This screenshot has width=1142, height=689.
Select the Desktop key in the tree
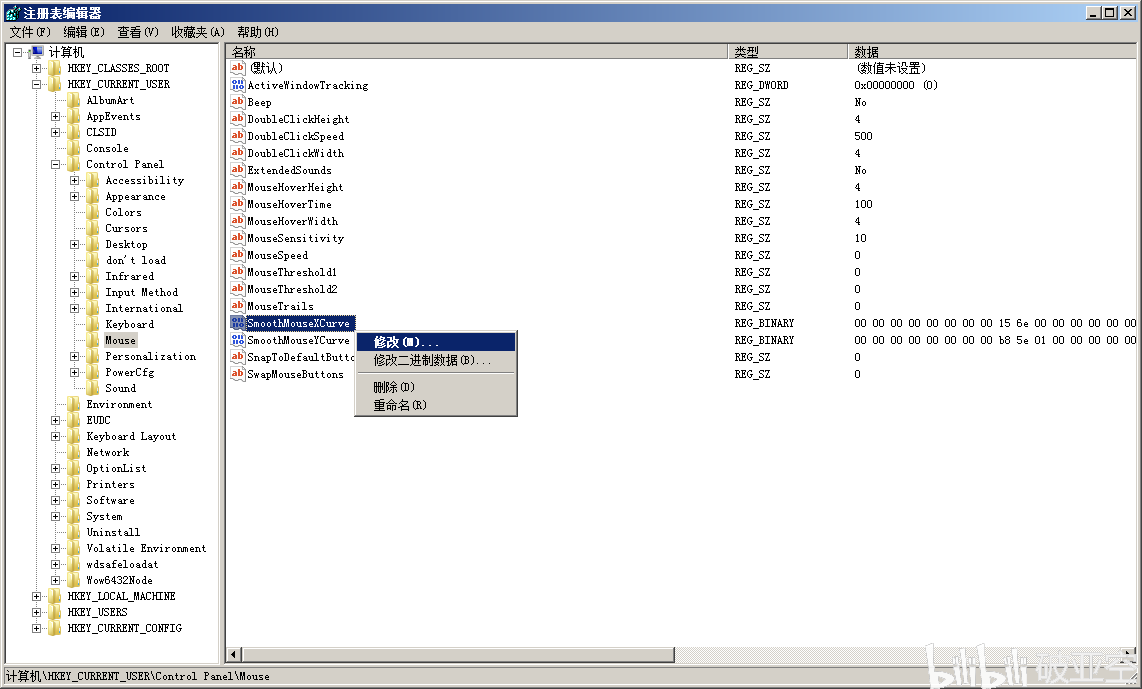[126, 245]
